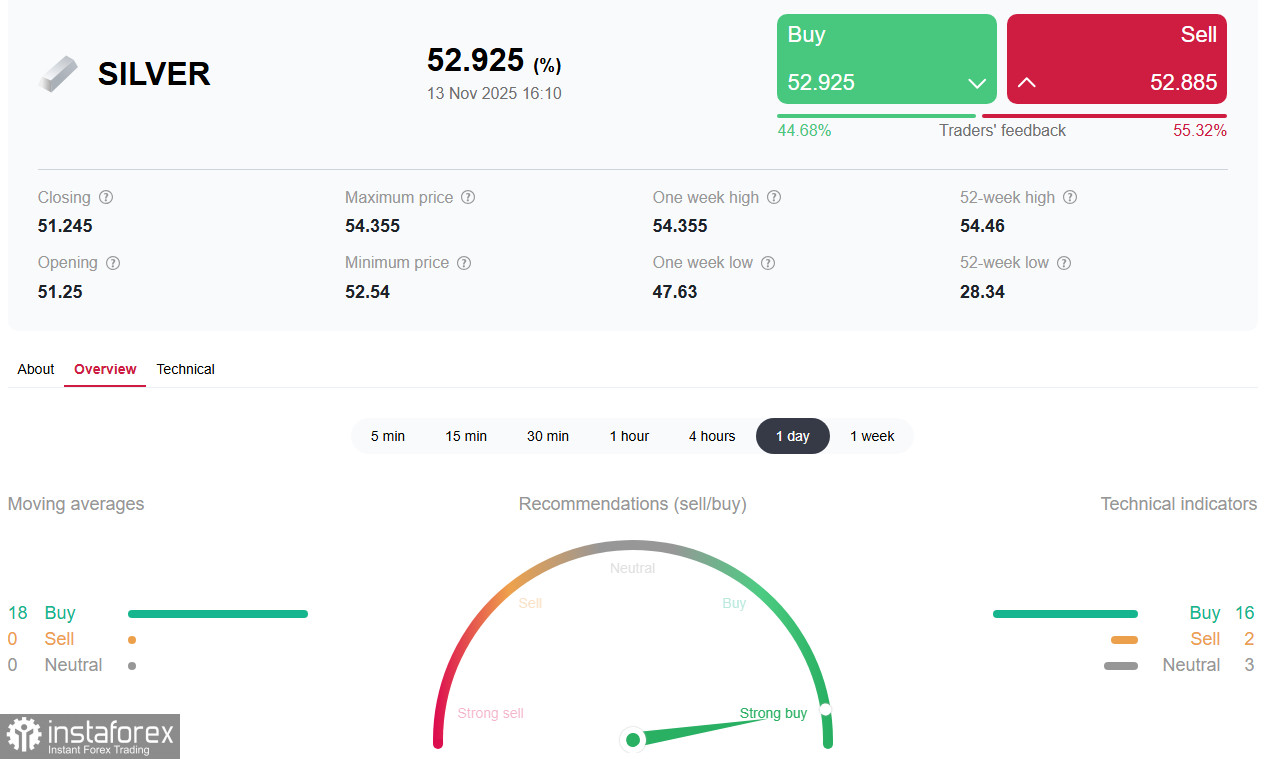Switch to the 4 hours timeframe
Viewport: 1267px width, 759px height.
(712, 436)
